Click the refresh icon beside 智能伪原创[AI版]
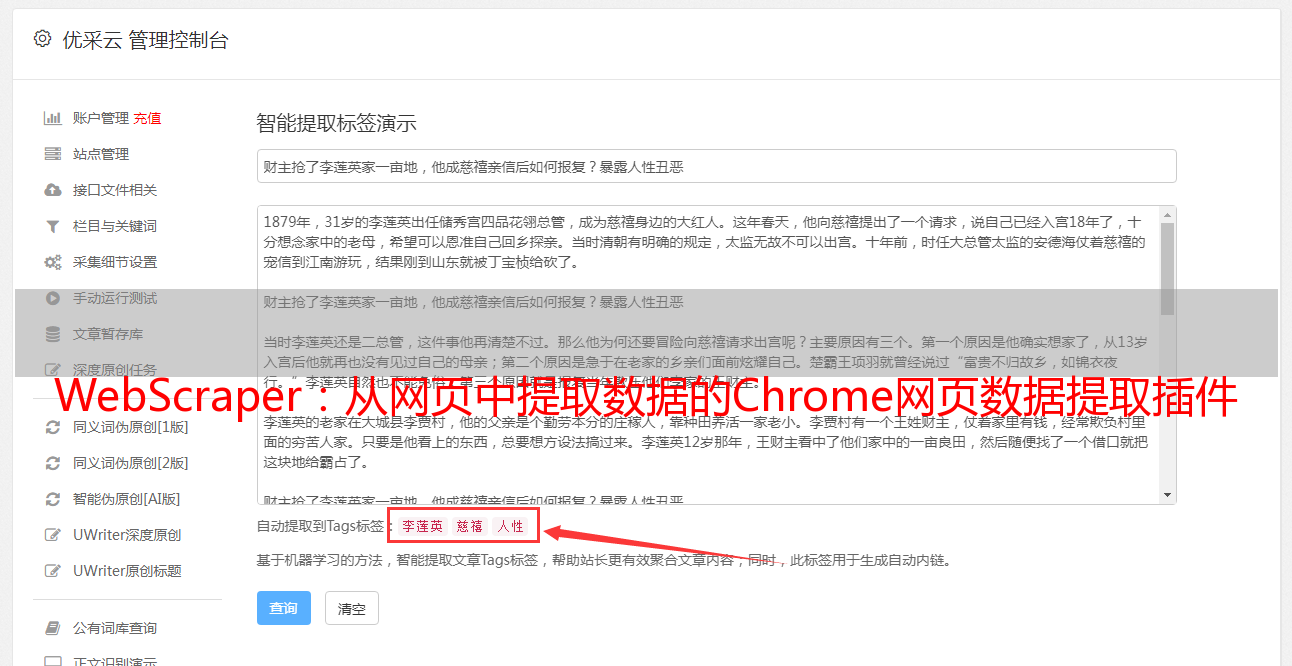The width and height of the screenshot is (1292, 666). (53, 499)
